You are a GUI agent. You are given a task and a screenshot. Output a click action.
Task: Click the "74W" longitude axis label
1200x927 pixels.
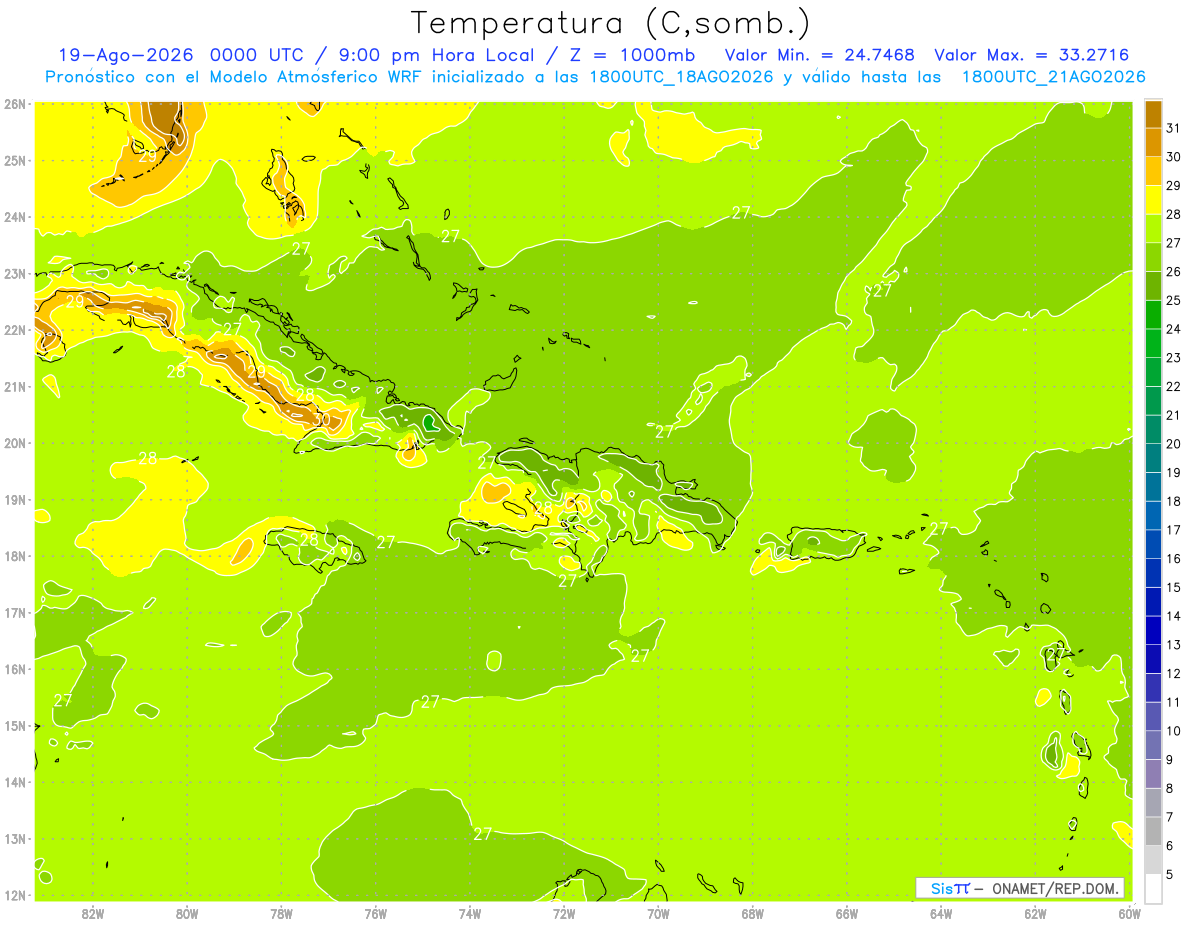point(470,913)
